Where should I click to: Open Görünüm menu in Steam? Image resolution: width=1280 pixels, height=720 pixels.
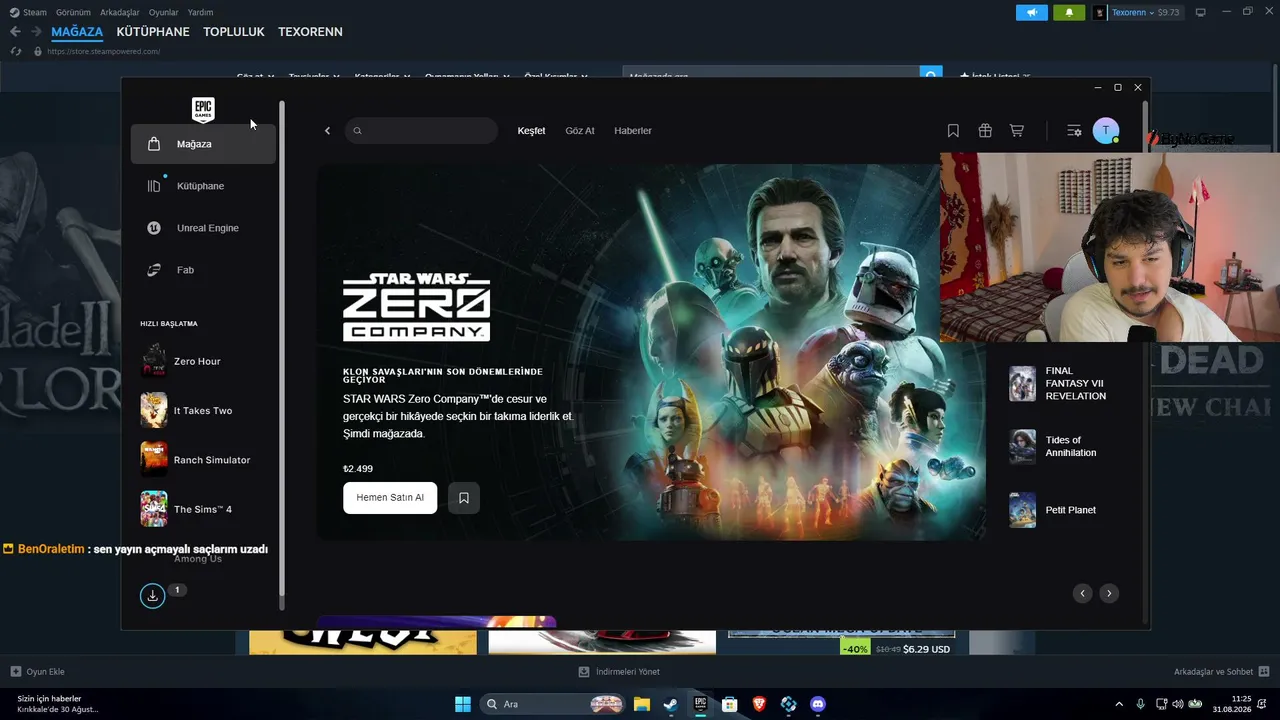coord(73,13)
